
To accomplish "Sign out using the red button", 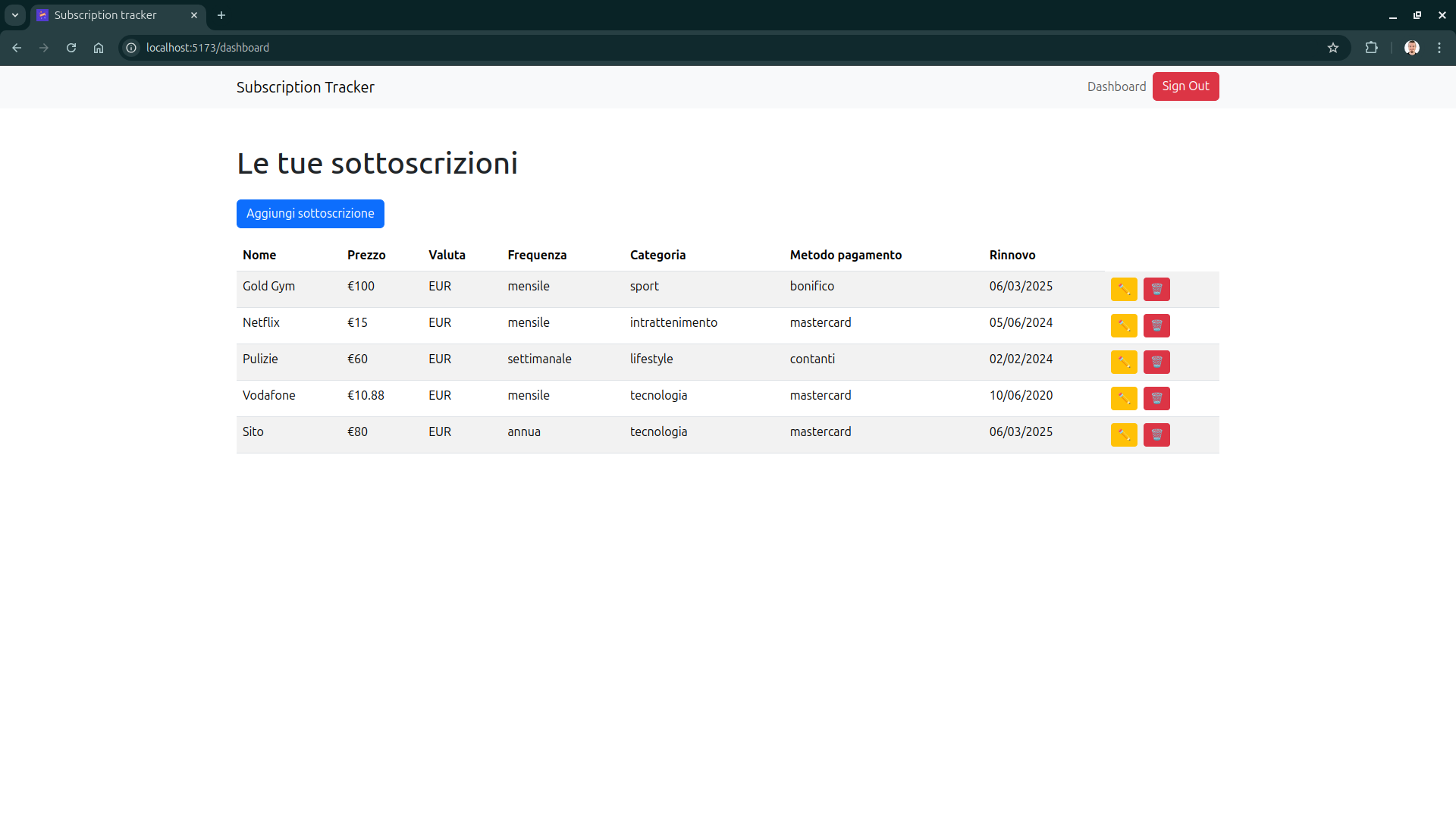I will pos(1185,86).
